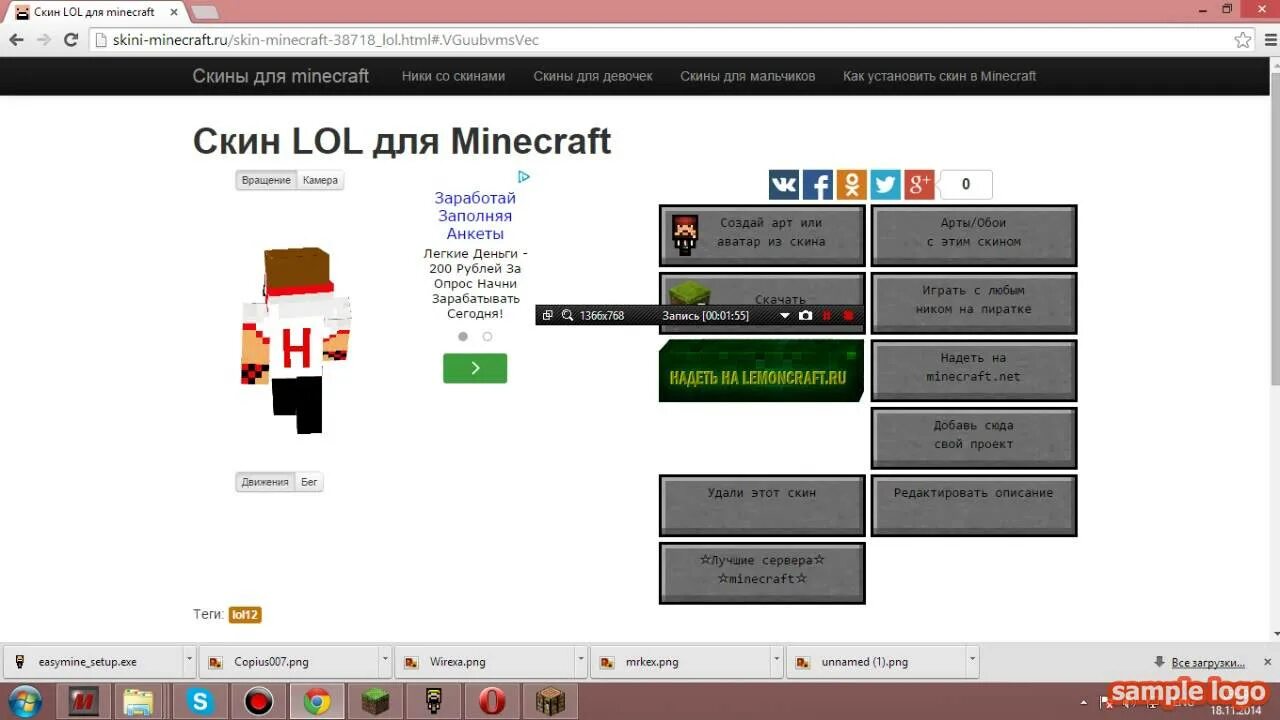Click Лучшие сервера minecraft button
Image resolution: width=1280 pixels, height=720 pixels.
[x=762, y=573]
